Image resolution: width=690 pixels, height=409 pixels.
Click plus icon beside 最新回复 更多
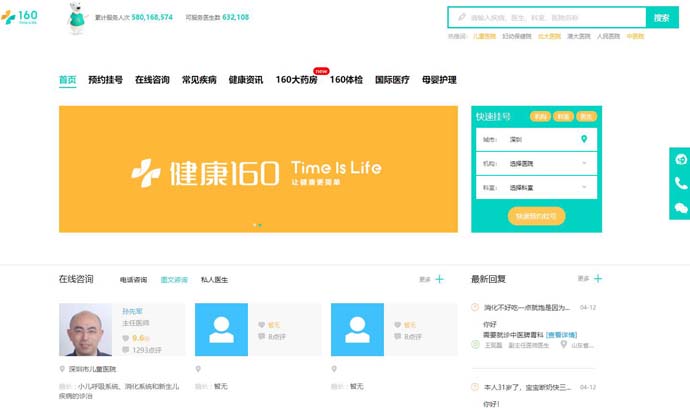pyautogui.click(x=598, y=279)
